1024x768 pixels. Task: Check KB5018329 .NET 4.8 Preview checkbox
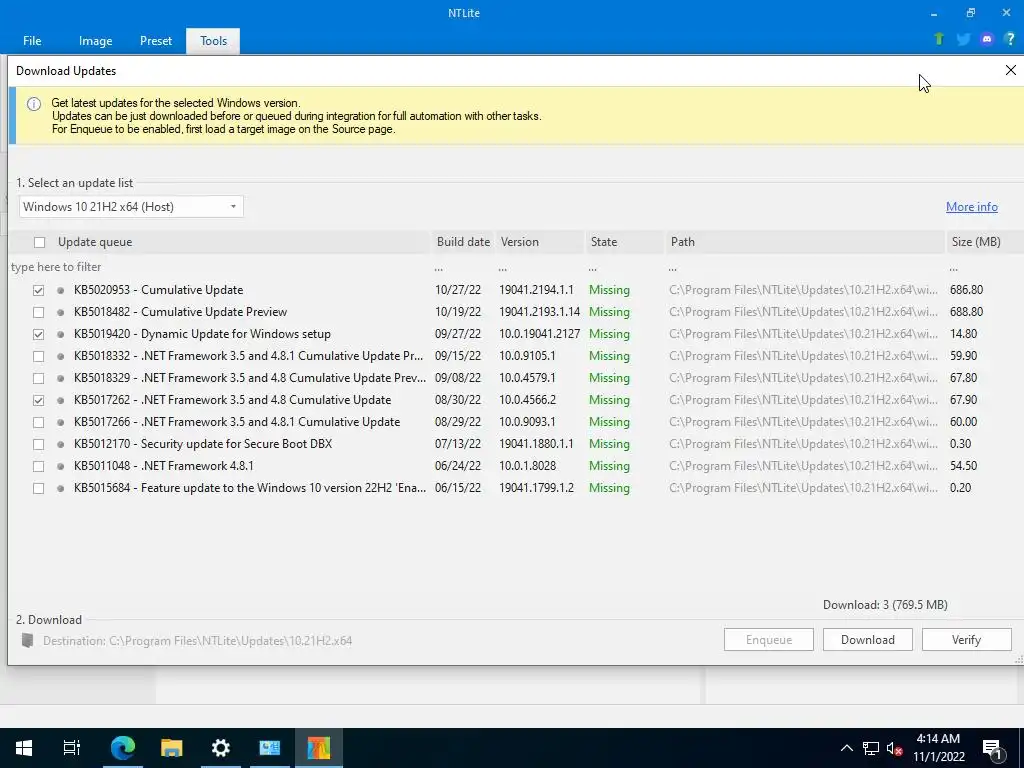coord(39,378)
